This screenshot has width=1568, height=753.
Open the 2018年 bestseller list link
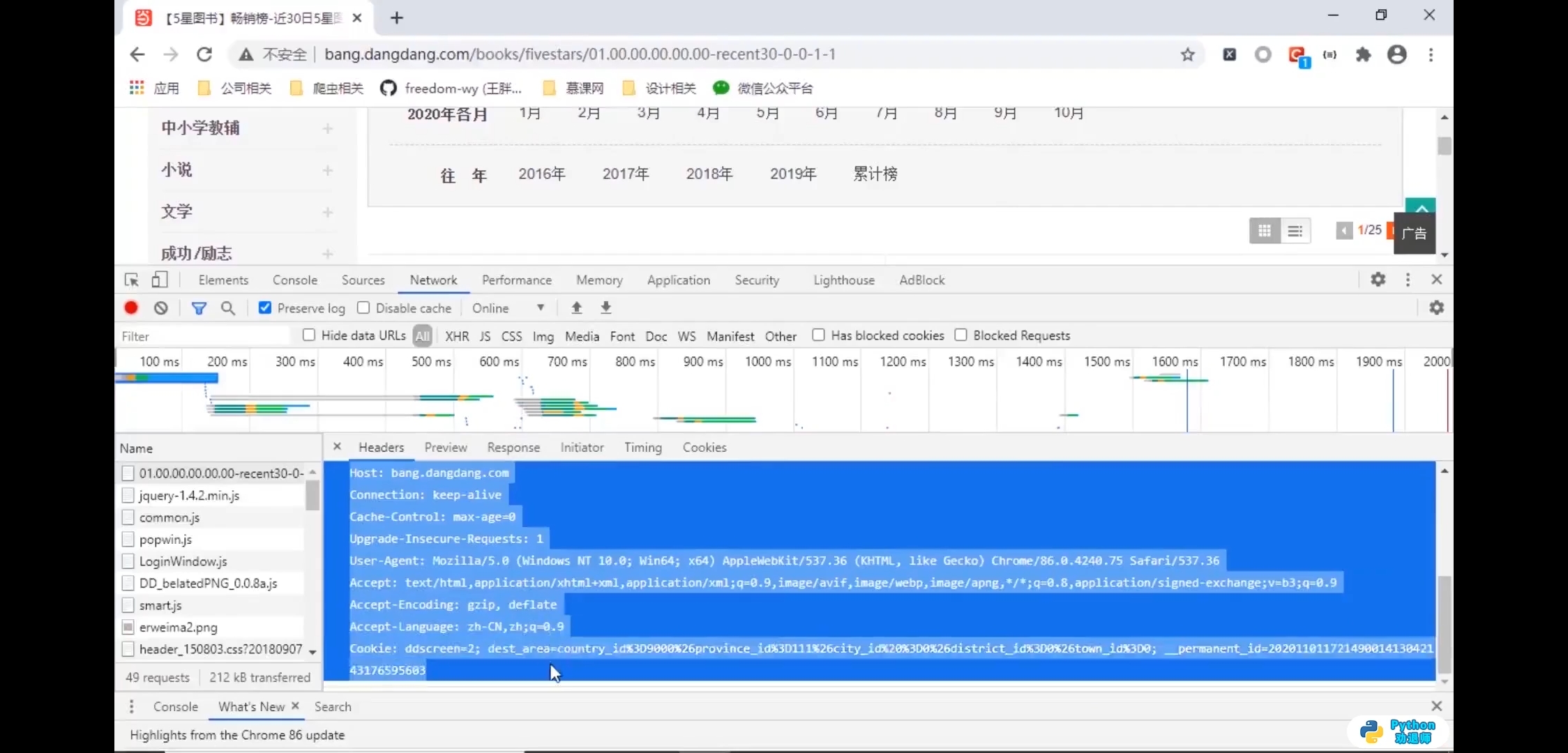tap(709, 174)
